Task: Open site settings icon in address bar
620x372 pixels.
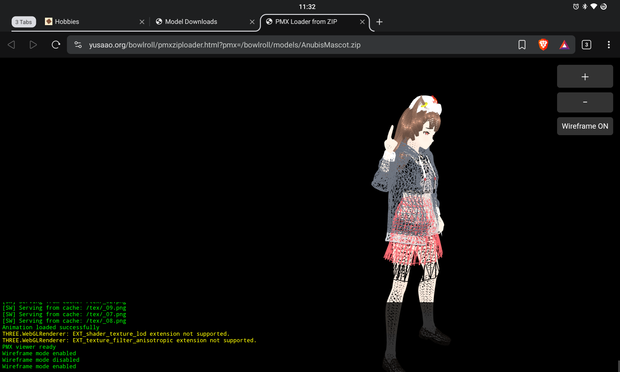Action: [78, 45]
